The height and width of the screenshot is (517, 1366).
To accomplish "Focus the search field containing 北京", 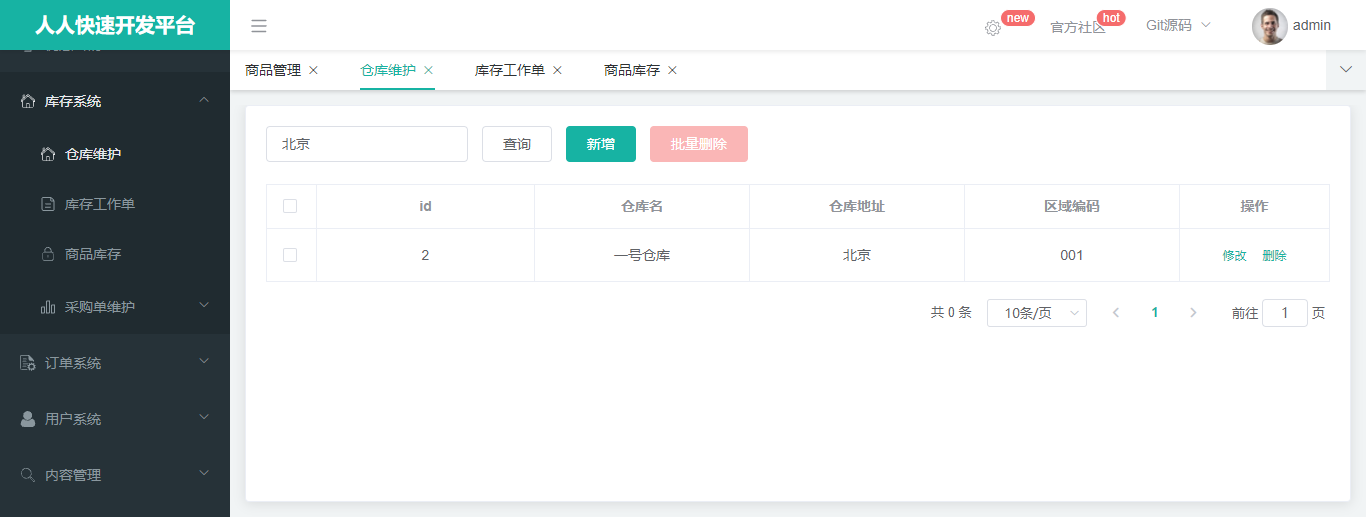I will click(367, 144).
